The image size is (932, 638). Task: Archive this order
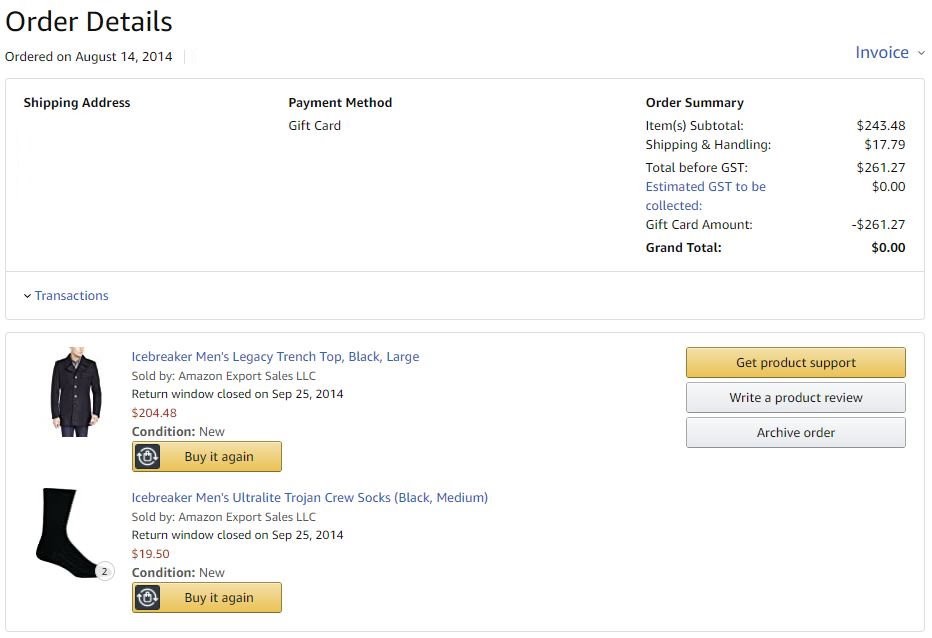[795, 433]
